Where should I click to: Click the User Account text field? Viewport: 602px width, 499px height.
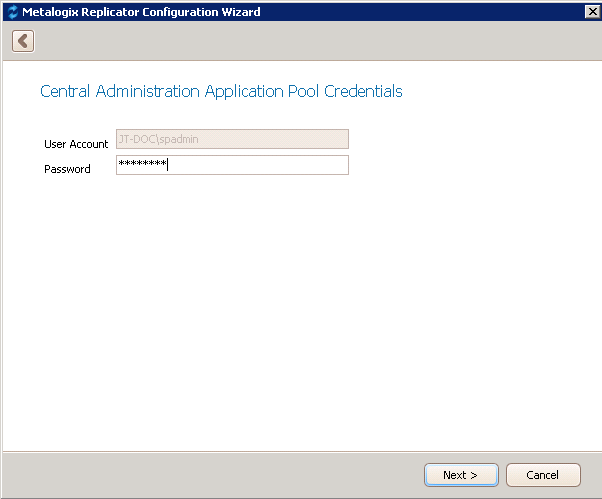tap(232, 140)
